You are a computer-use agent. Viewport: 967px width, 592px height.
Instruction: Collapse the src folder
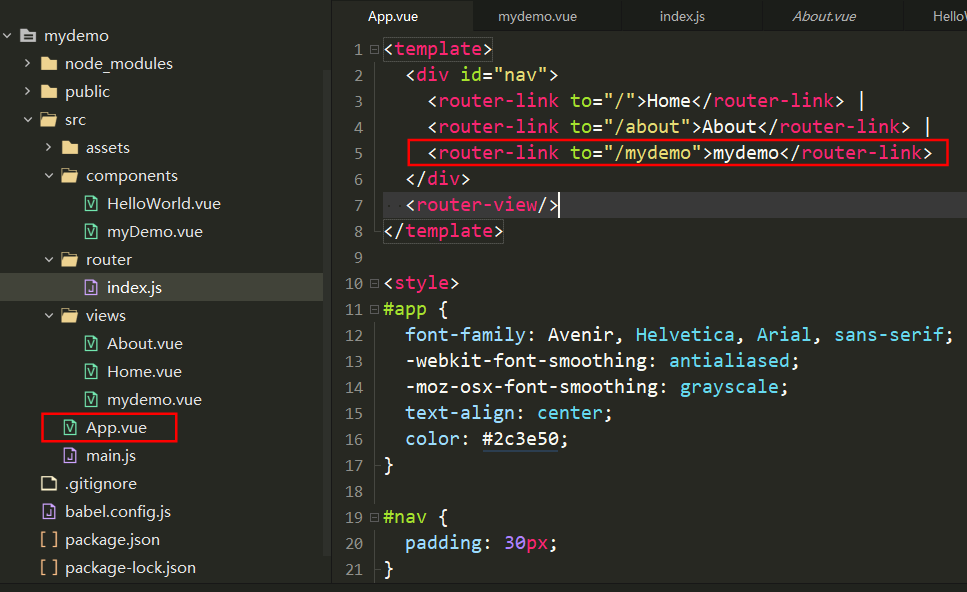pyautogui.click(x=27, y=120)
